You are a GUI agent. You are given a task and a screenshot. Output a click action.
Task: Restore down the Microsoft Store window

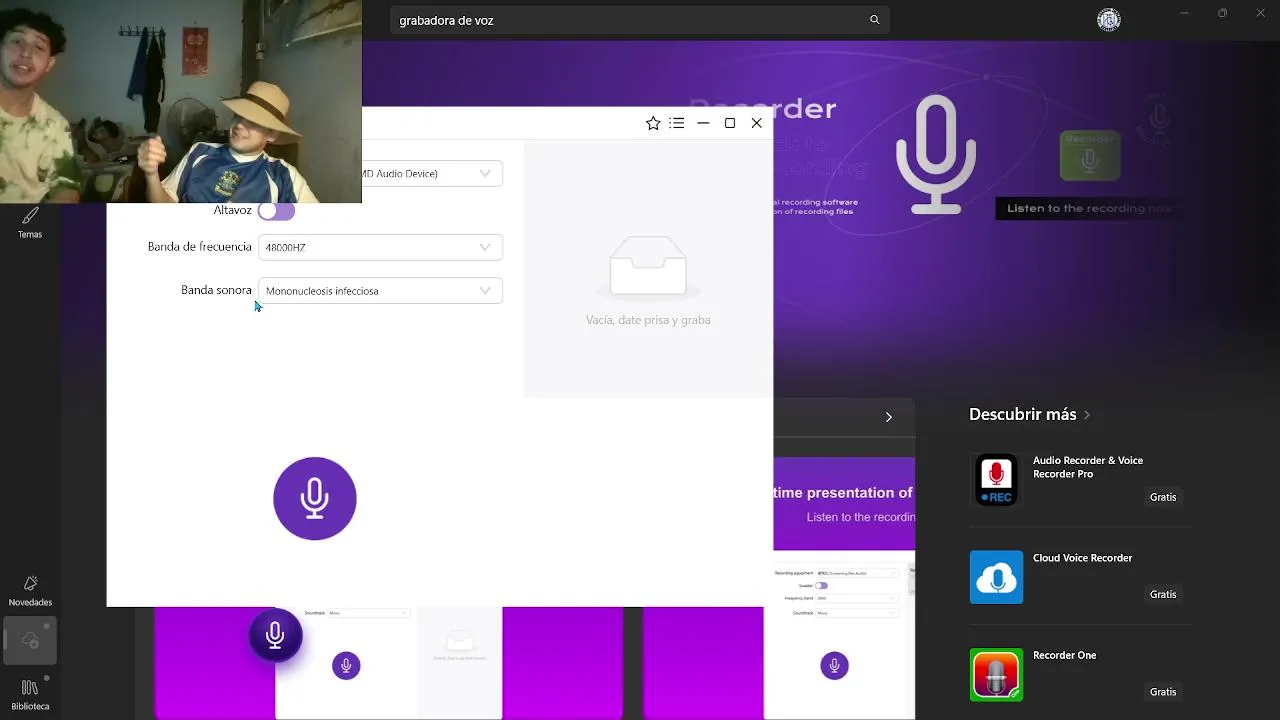click(x=1222, y=13)
